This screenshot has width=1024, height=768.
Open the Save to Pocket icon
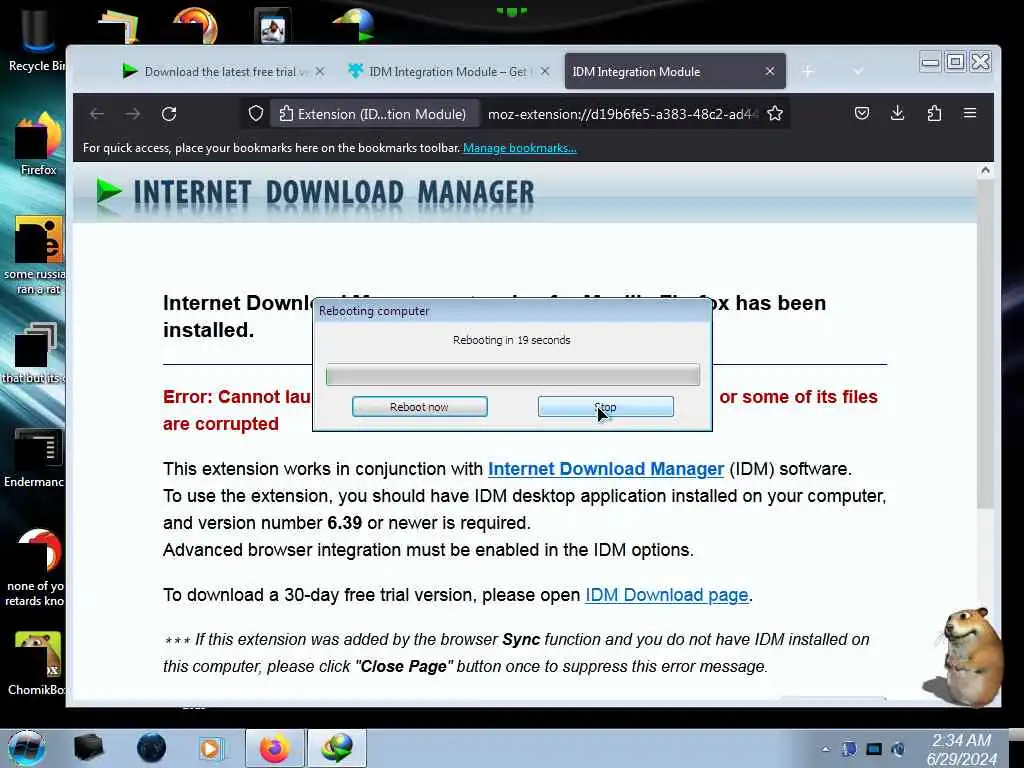click(862, 114)
